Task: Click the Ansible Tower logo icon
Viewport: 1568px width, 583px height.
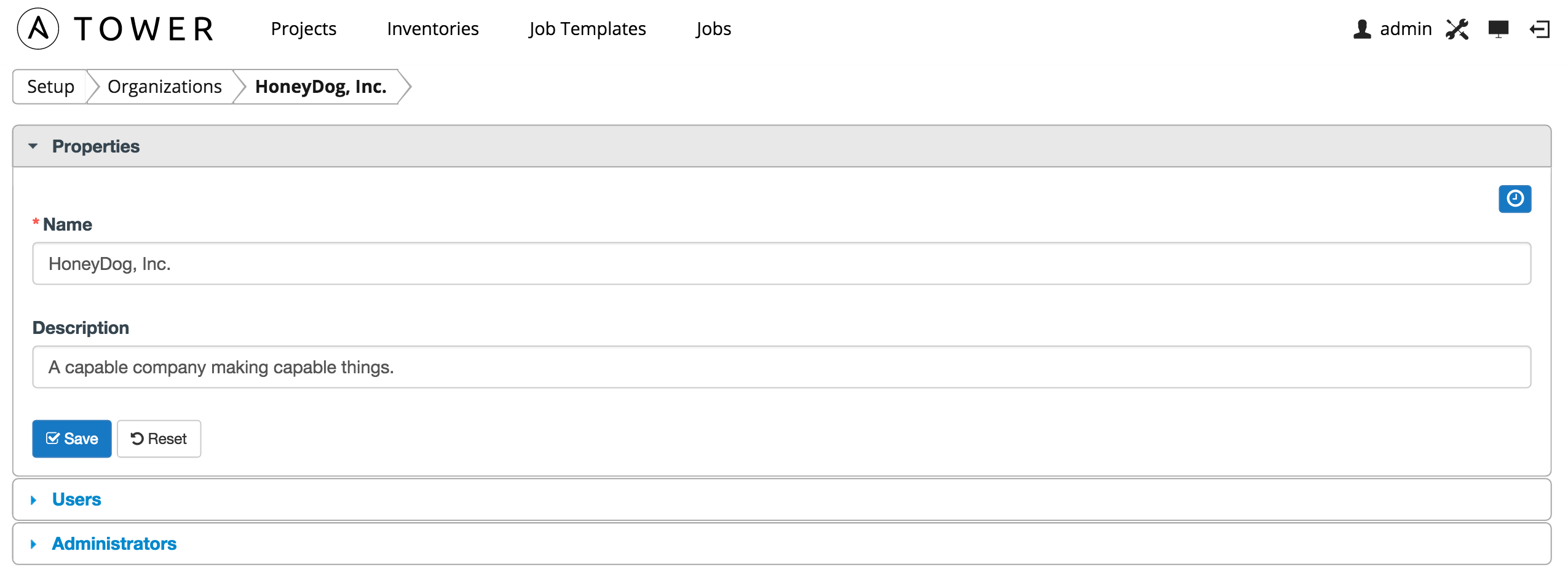Action: click(38, 29)
